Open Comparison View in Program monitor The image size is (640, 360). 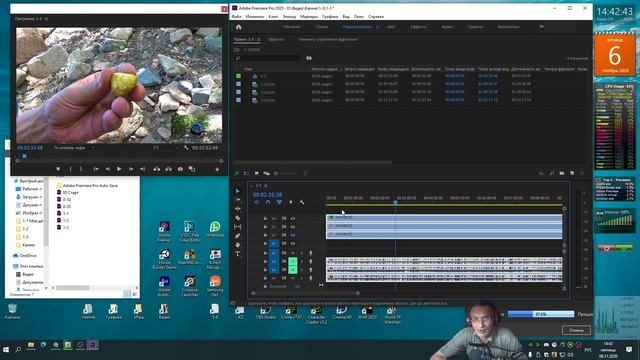[x=192, y=169]
